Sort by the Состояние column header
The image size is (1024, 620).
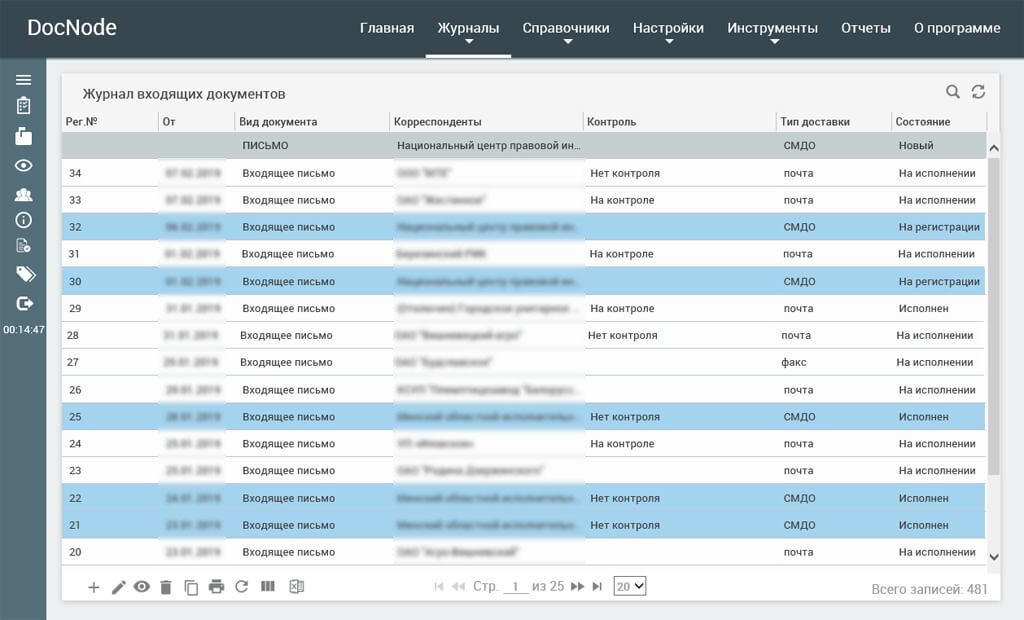click(x=923, y=122)
